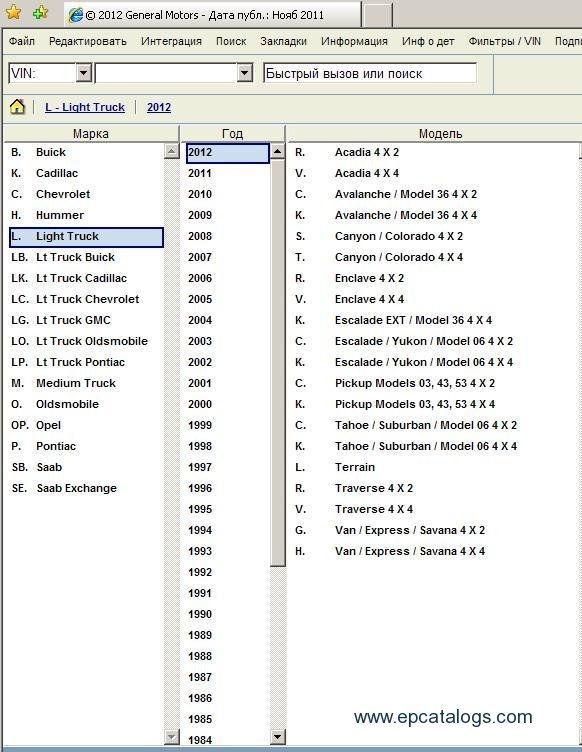Click the Год list scroll-up arrow
This screenshot has width=582, height=752.
278,152
